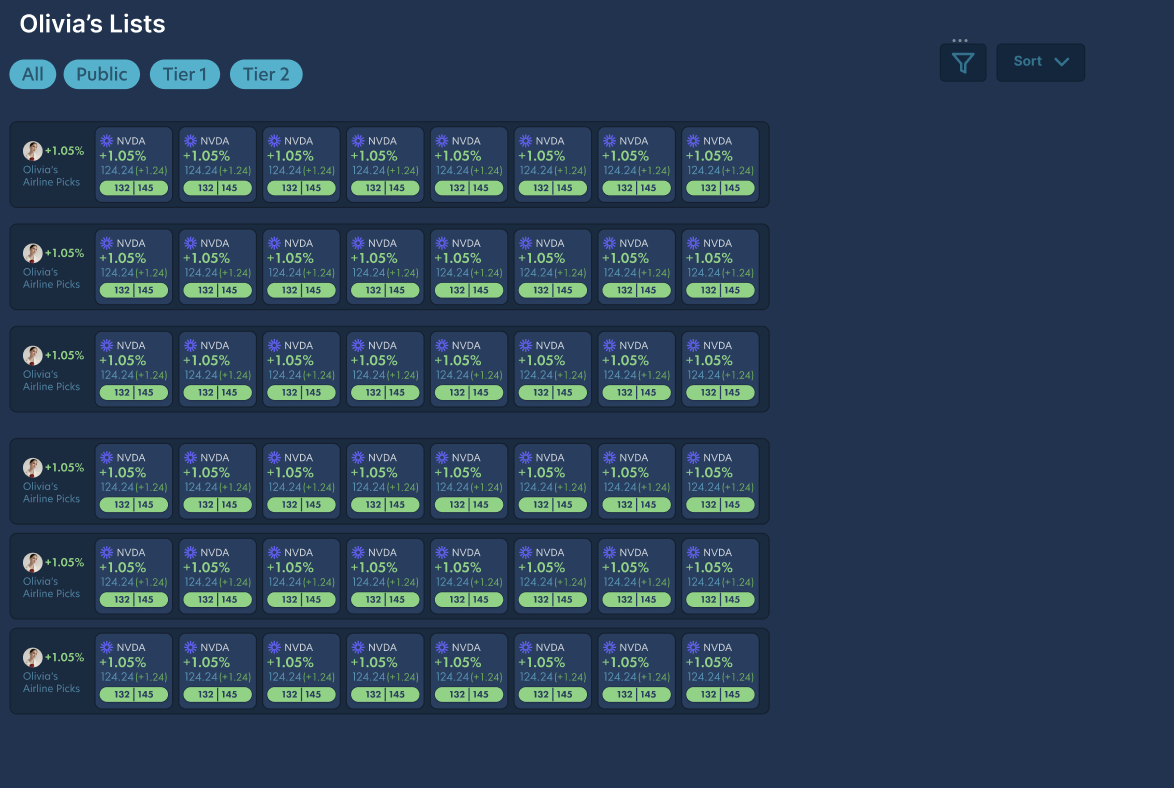Enable the Tier 1 filter

coord(184,74)
